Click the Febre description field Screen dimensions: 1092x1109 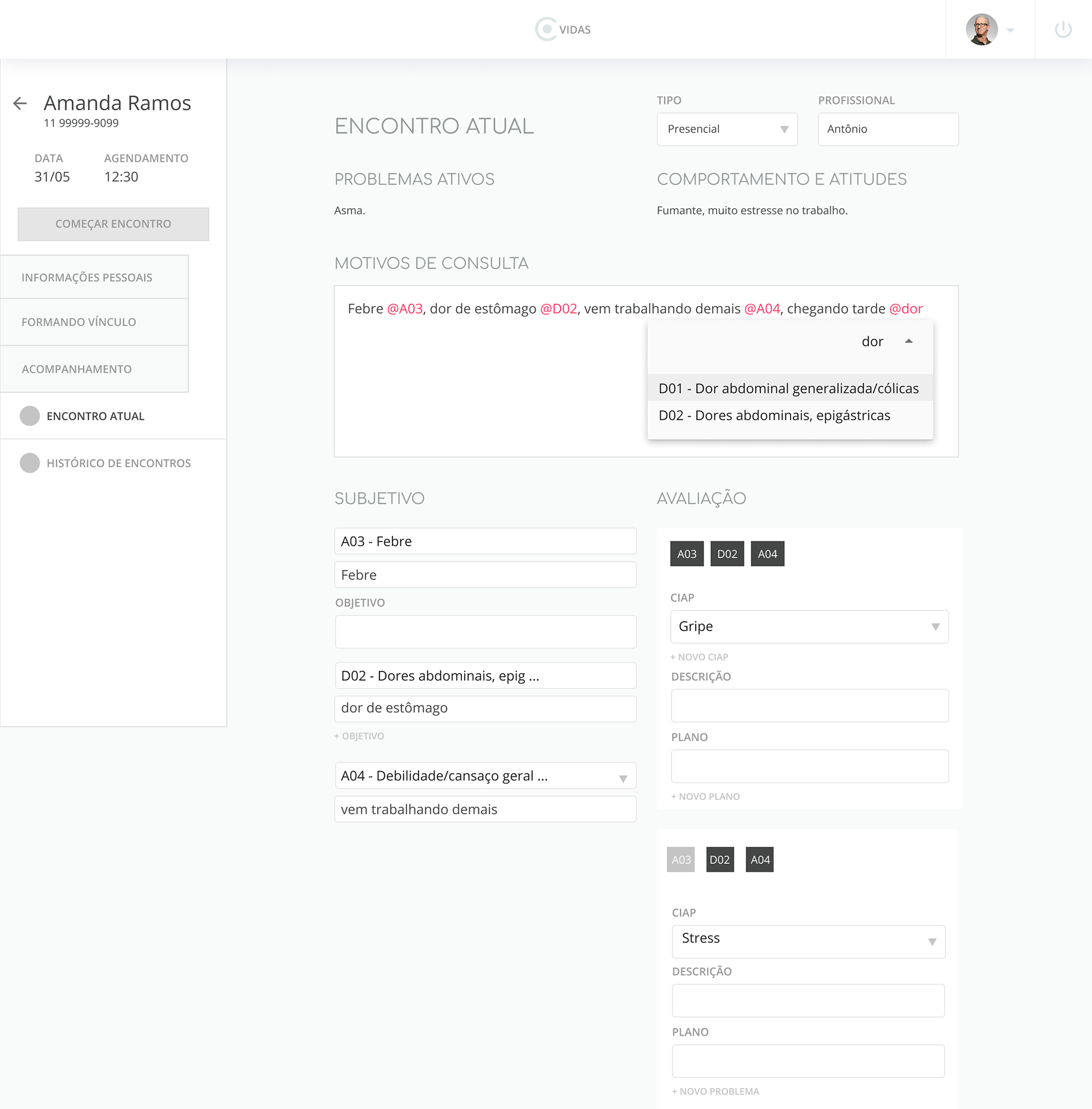485,575
